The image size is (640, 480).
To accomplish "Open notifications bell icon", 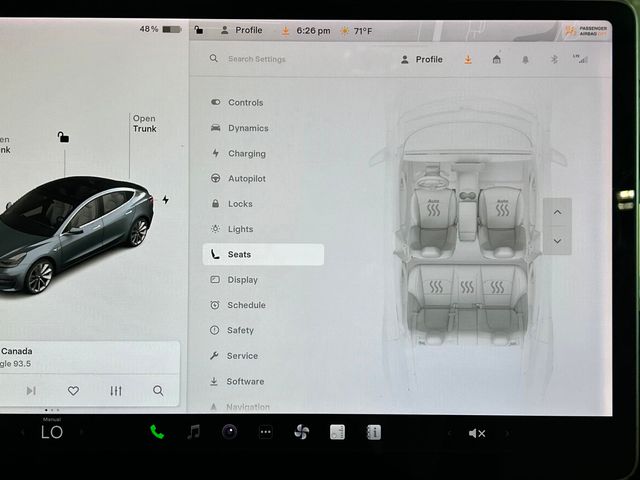I will pyautogui.click(x=525, y=60).
